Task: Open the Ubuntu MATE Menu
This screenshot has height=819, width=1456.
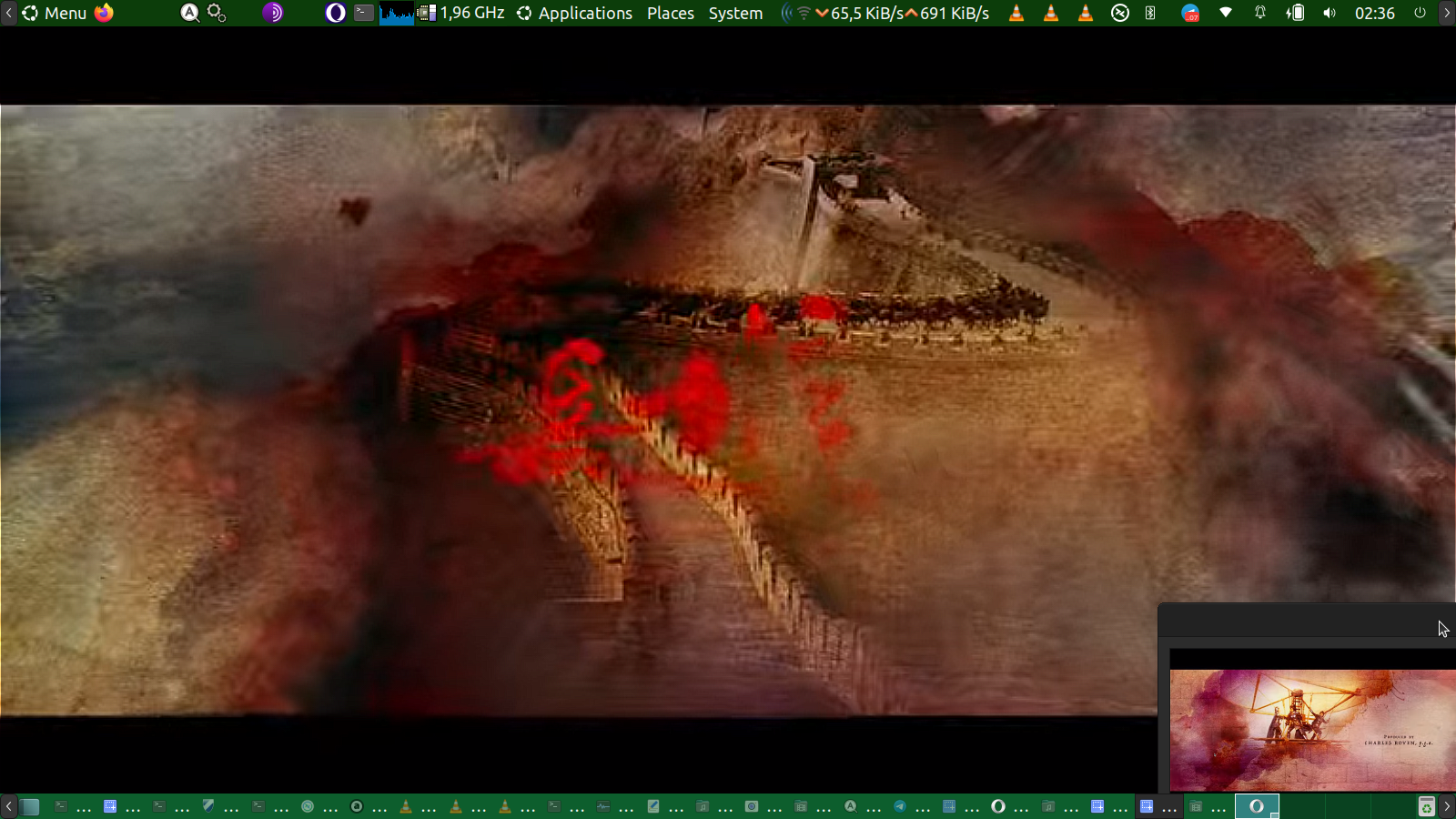Action: (54, 13)
